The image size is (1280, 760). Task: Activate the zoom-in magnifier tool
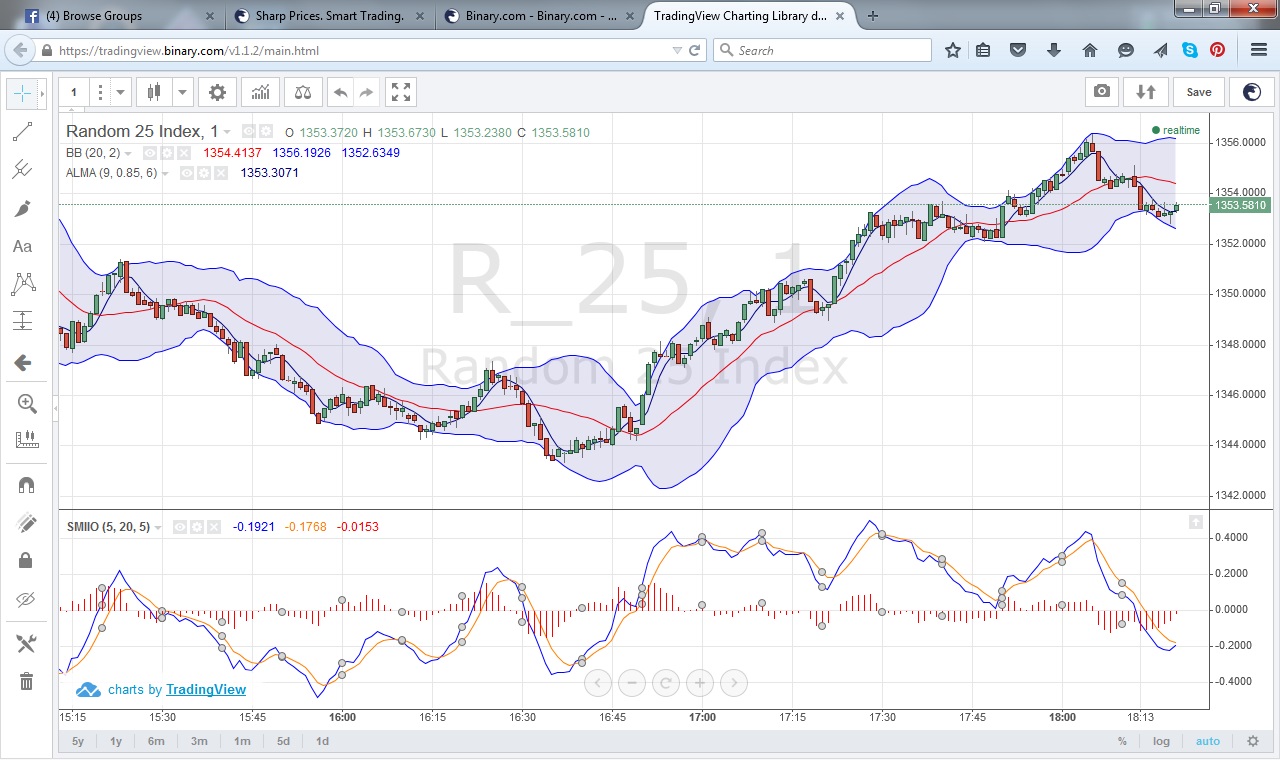[x=26, y=404]
